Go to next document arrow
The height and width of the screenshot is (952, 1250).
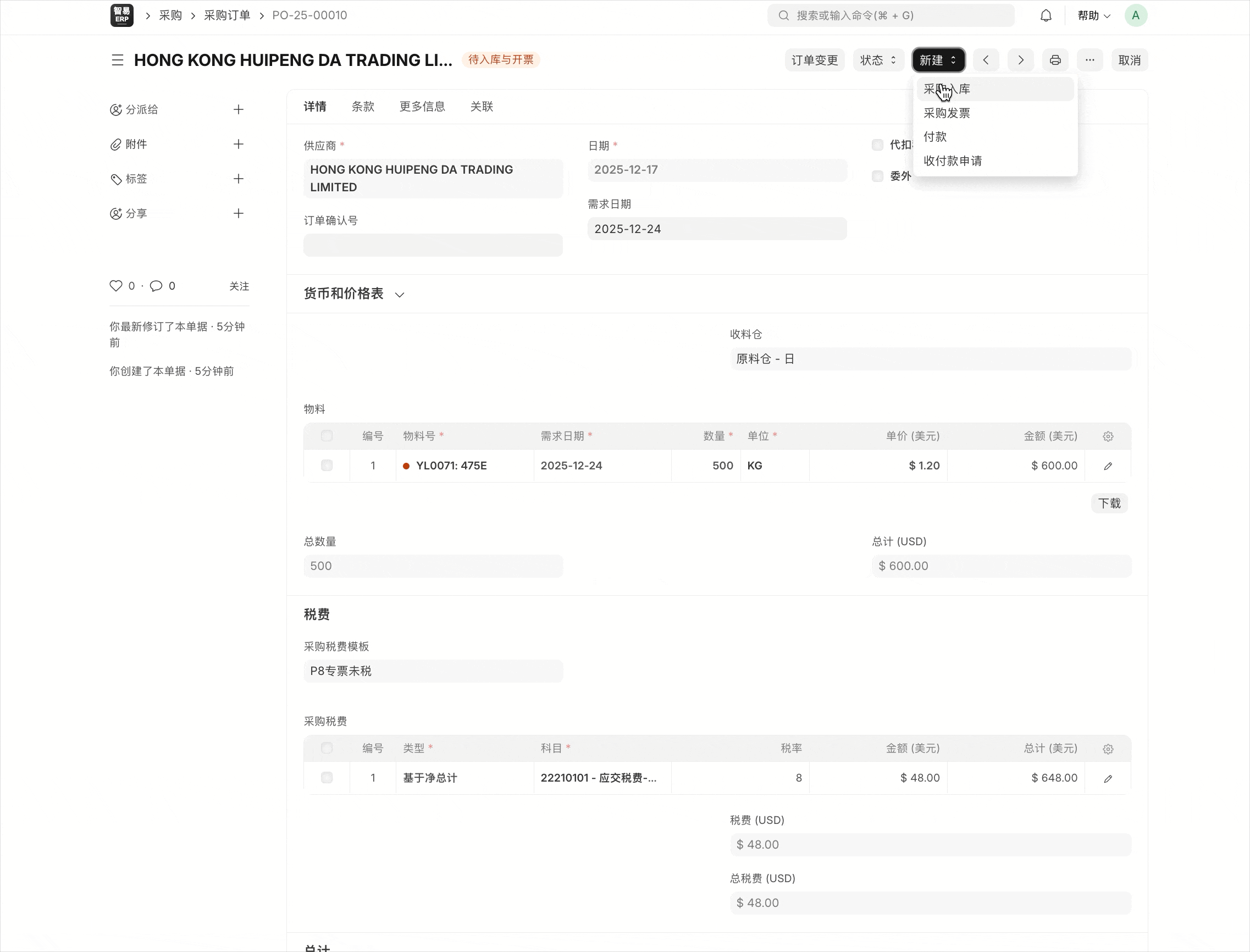click(x=1021, y=60)
